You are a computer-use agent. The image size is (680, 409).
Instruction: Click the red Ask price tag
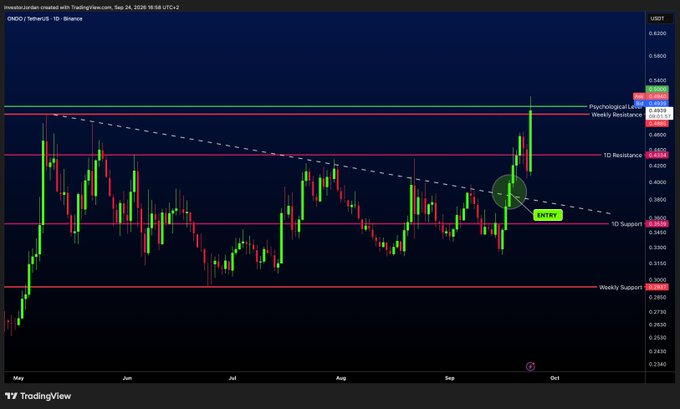[x=650, y=96]
